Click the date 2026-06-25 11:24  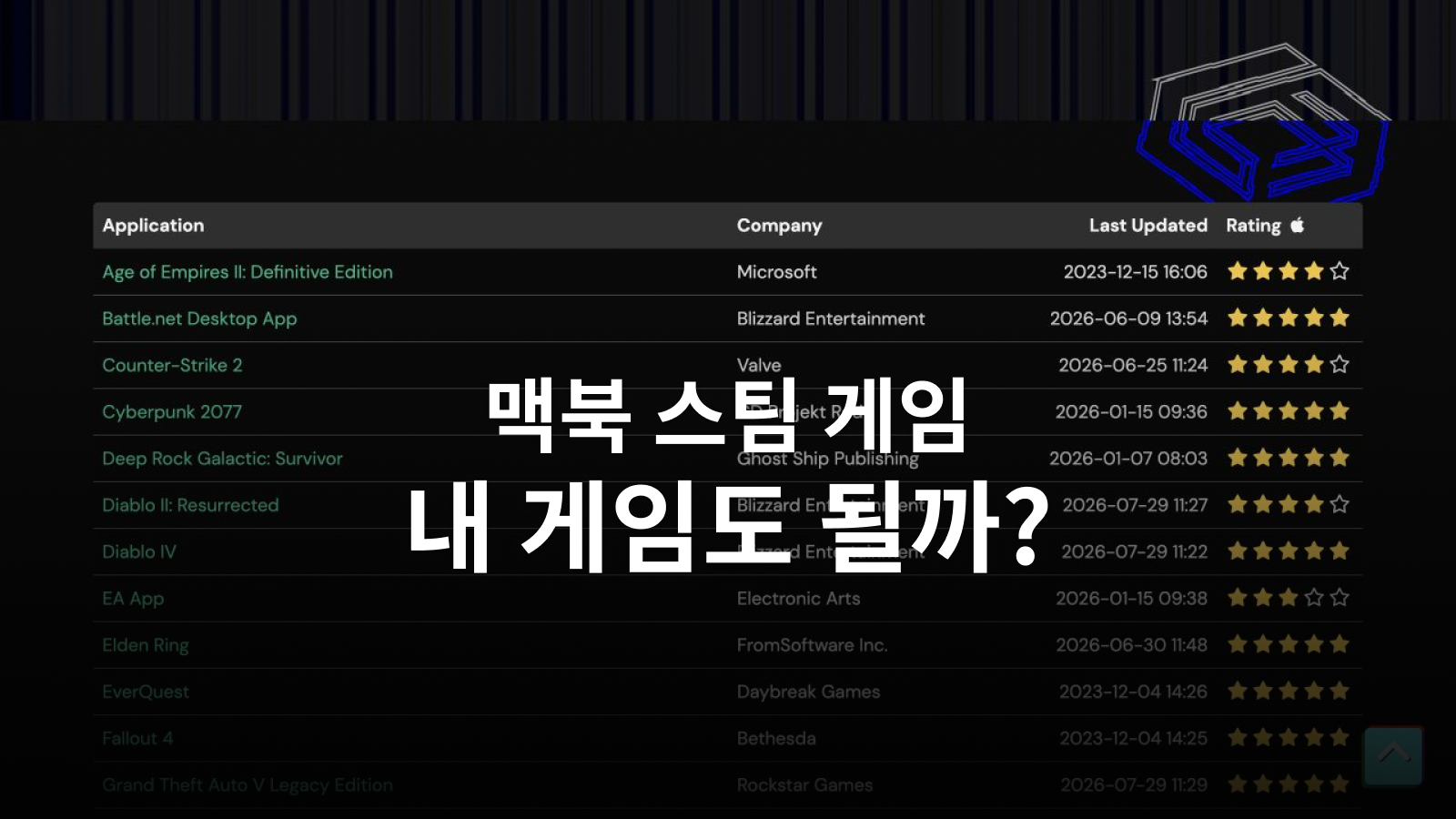tap(1133, 365)
